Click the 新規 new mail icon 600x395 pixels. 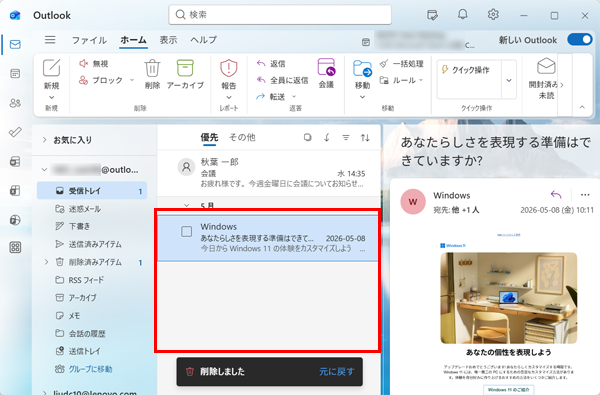(51, 68)
